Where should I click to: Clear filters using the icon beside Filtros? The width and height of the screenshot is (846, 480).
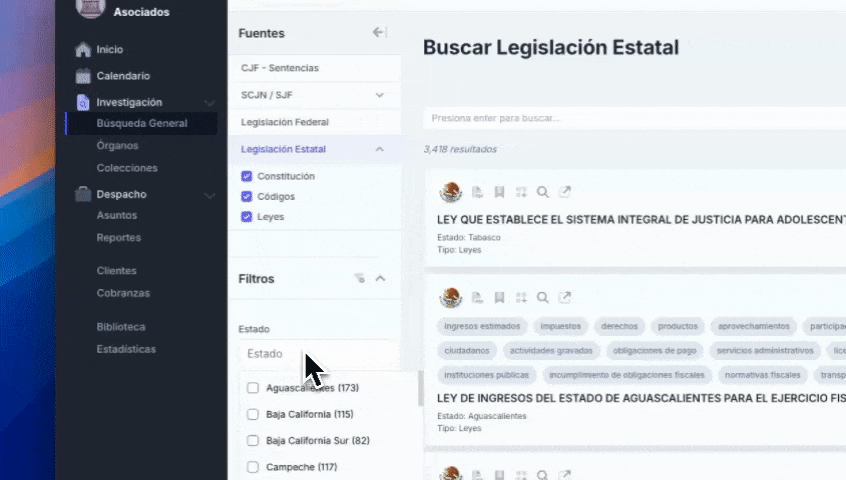(359, 278)
